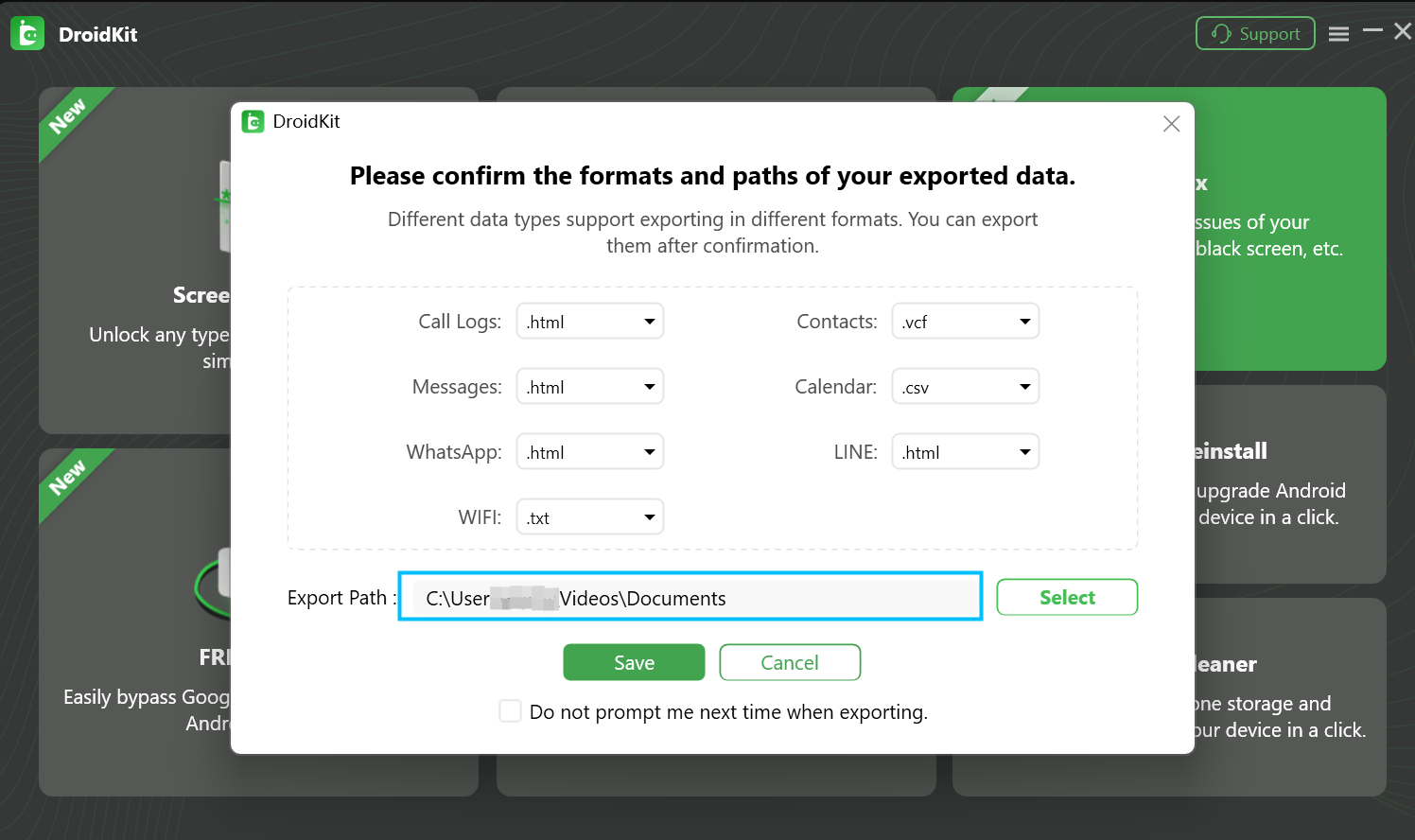
Task: Close the export confirmation dialog
Action: click(1171, 124)
